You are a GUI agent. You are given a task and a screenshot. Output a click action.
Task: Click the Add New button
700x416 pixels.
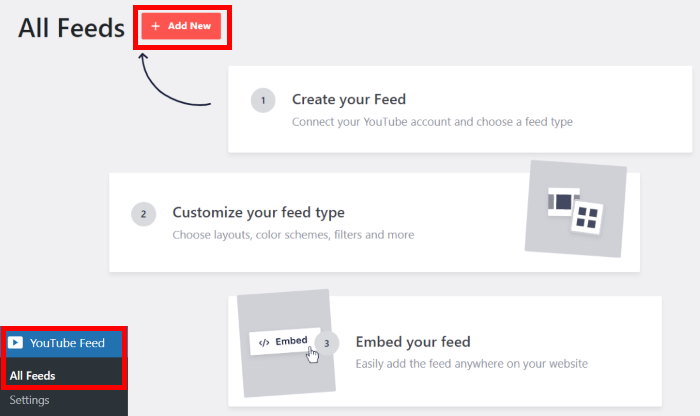pyautogui.click(x=181, y=26)
